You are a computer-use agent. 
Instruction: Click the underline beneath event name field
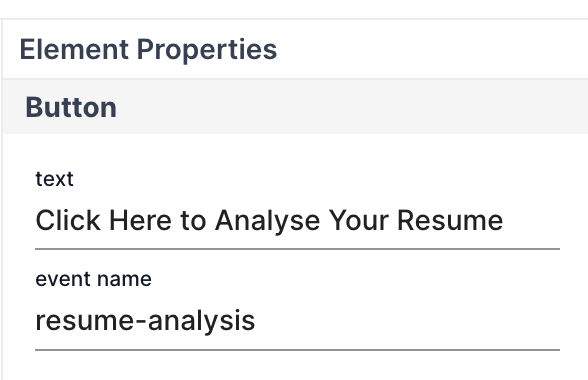[297, 350]
